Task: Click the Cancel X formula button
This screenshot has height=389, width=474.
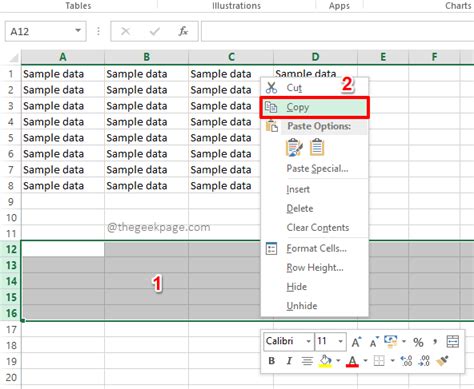Action: (x=125, y=31)
